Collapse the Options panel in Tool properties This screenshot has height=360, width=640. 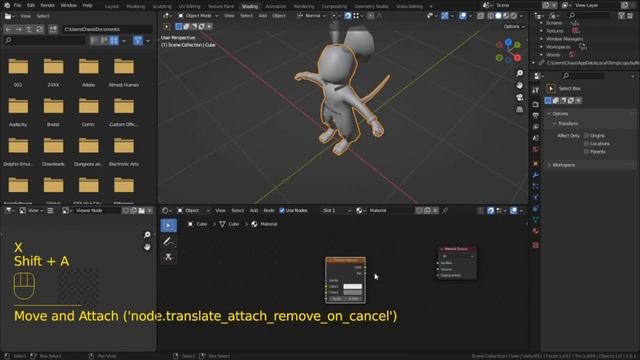click(549, 113)
